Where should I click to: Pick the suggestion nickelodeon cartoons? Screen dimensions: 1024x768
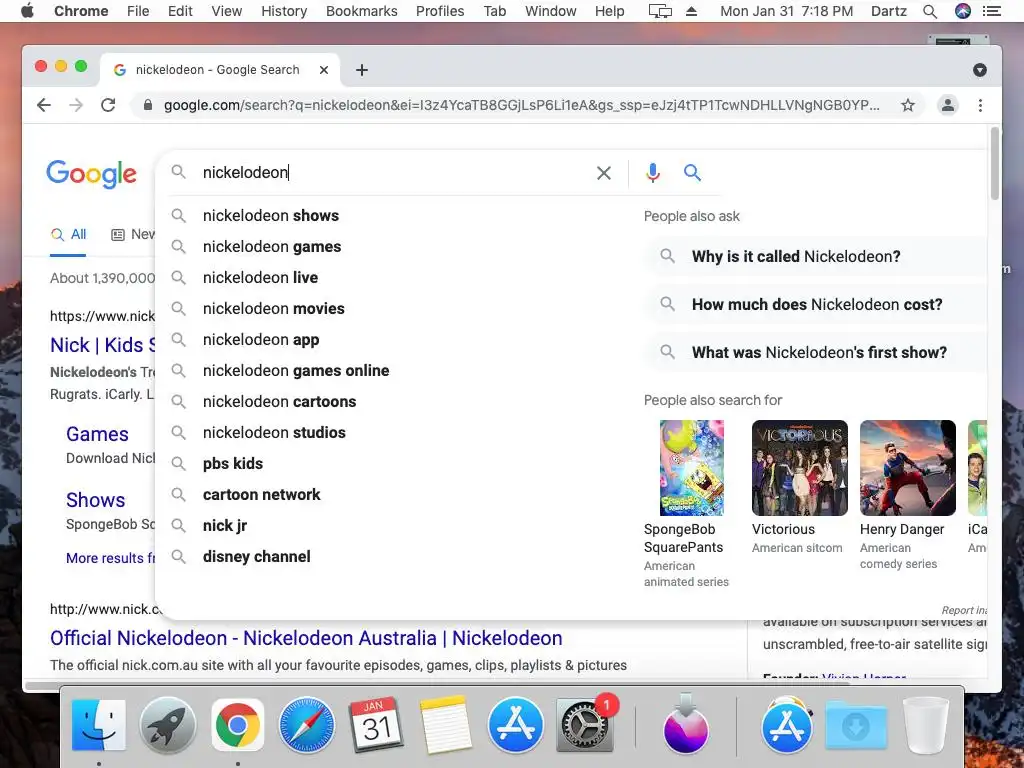[280, 402]
